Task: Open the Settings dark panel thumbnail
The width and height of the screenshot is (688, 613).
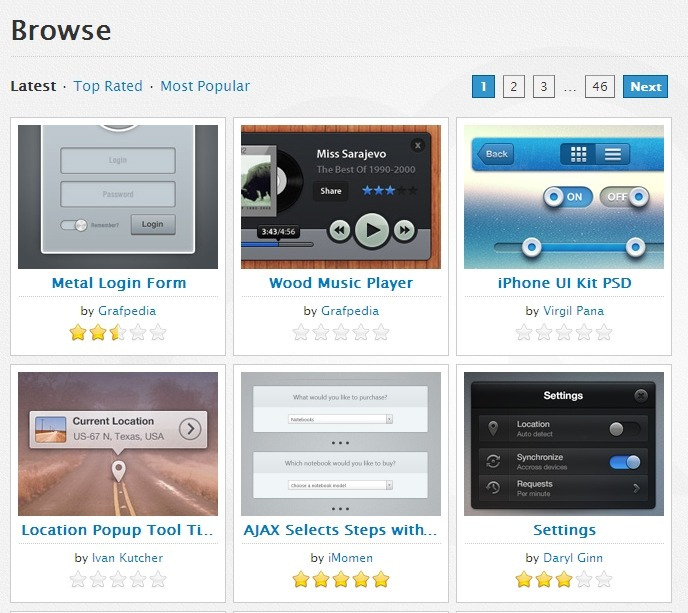Action: point(564,444)
